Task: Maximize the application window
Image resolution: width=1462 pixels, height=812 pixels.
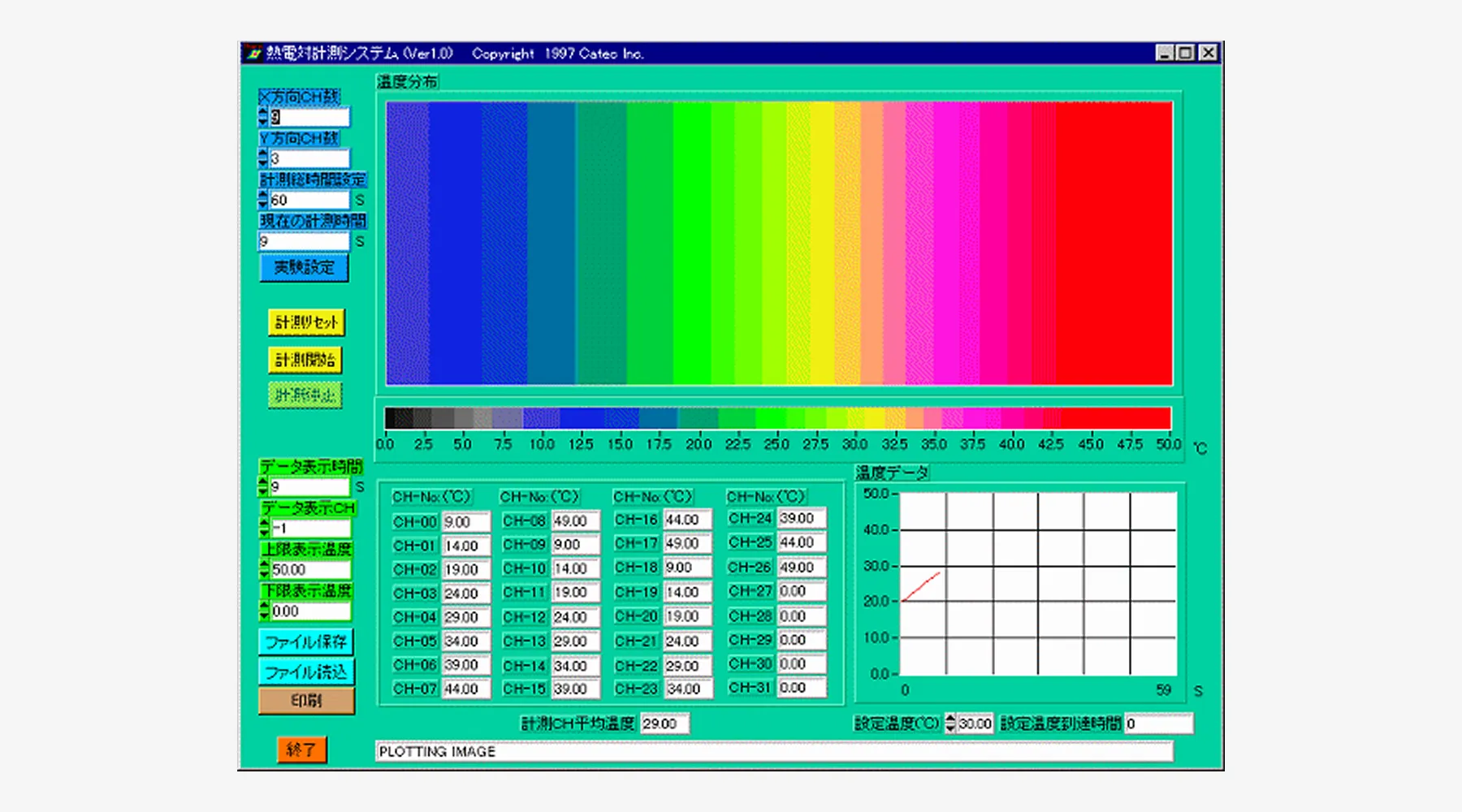Action: 1186,54
